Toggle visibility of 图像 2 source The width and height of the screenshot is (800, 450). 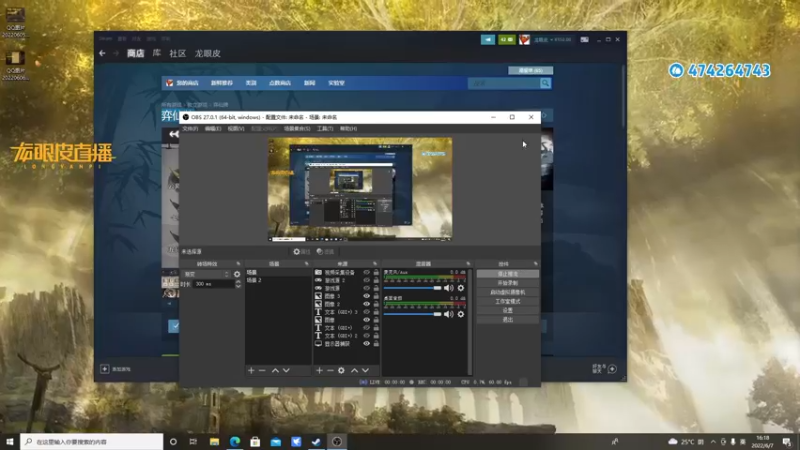point(366,304)
